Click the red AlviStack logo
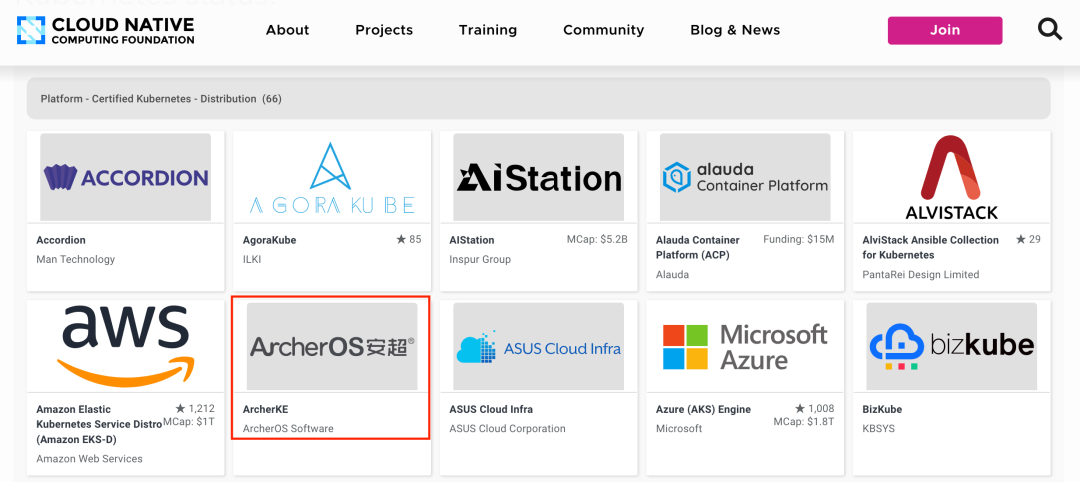This screenshot has height=482, width=1080. (x=952, y=177)
